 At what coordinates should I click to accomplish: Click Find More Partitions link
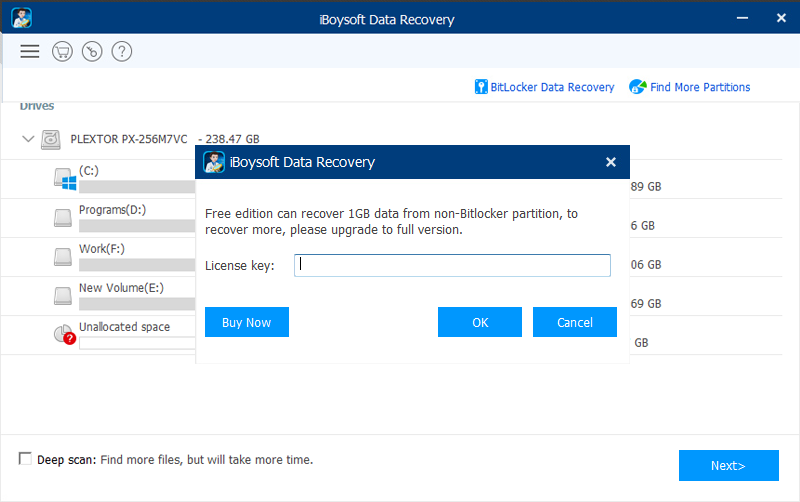click(690, 87)
